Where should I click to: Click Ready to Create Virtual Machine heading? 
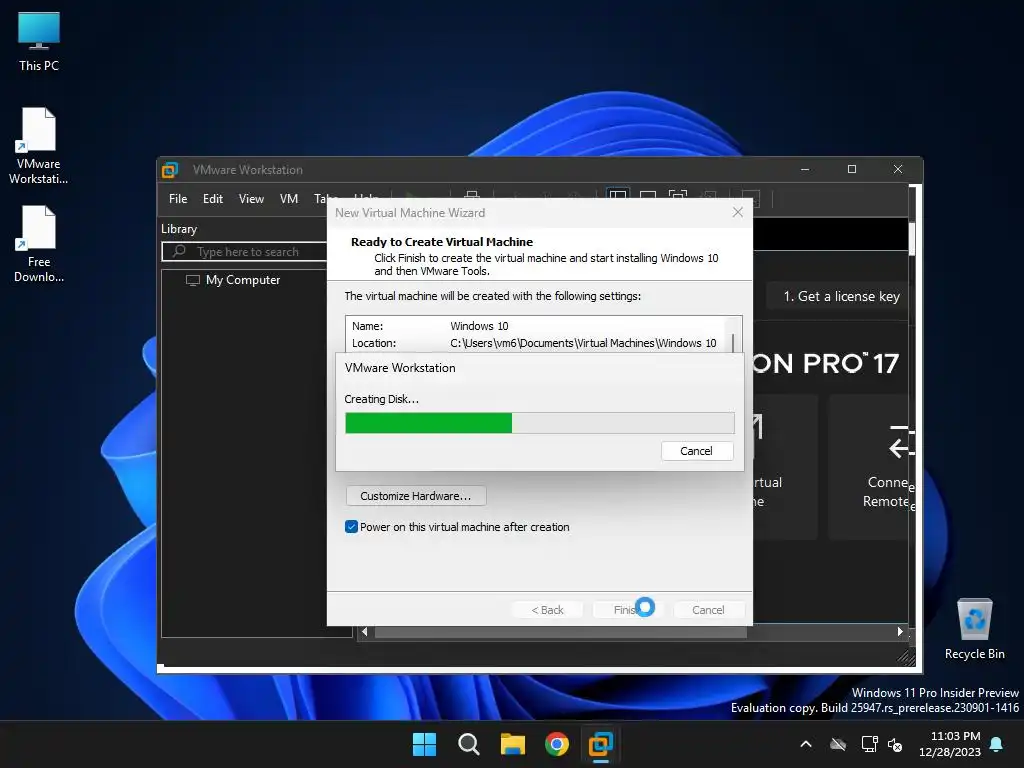tap(442, 242)
